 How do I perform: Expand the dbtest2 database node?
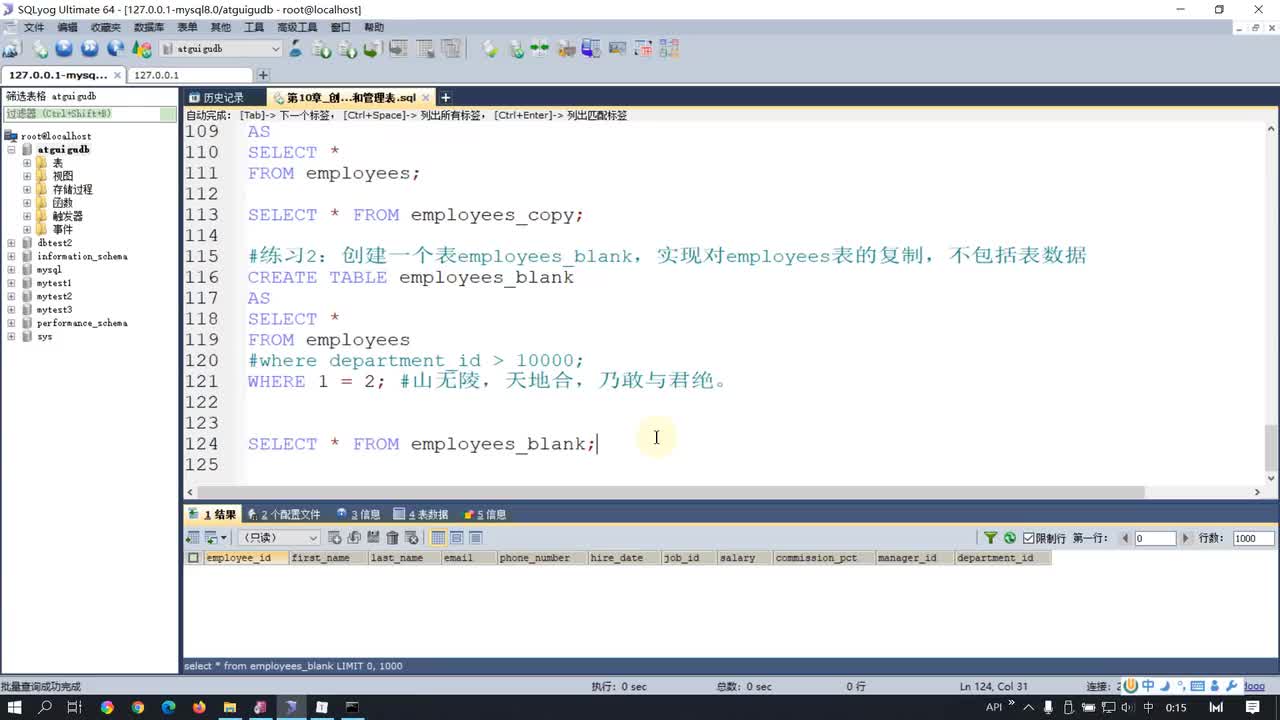[x=11, y=243]
